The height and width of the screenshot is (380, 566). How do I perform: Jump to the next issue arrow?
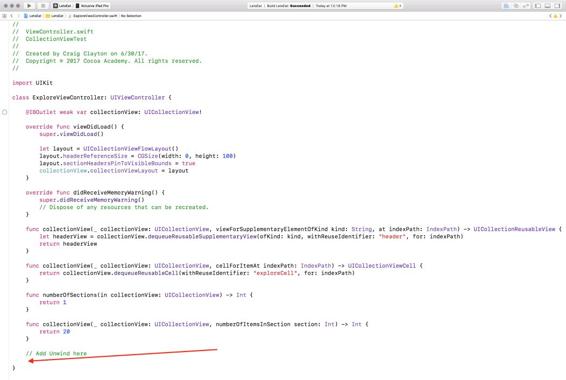tap(561, 16)
